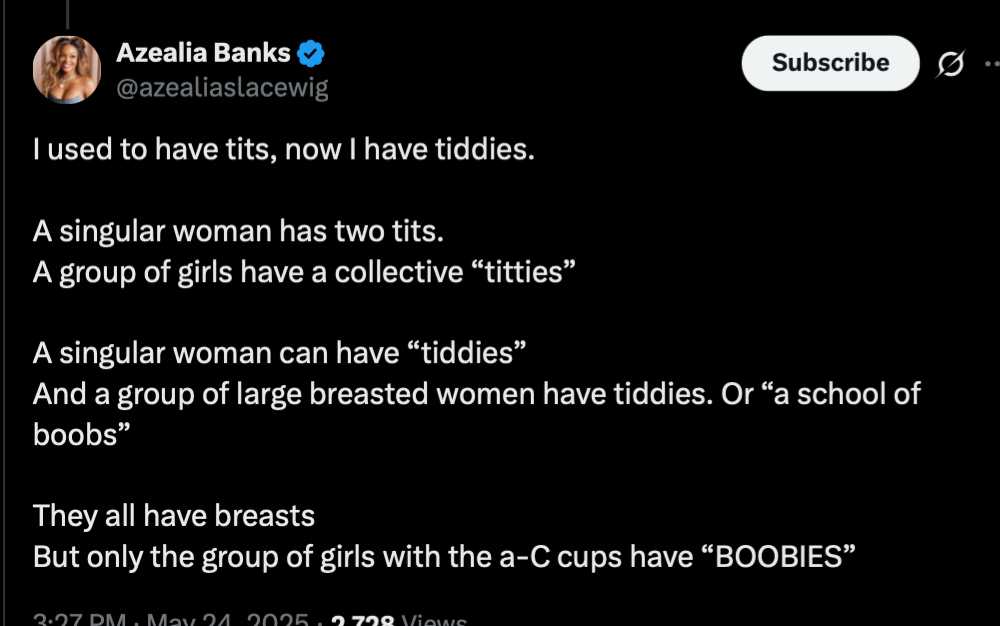Viewport: 1000px width, 626px height.
Task: Click the Subscribe button
Action: (830, 62)
